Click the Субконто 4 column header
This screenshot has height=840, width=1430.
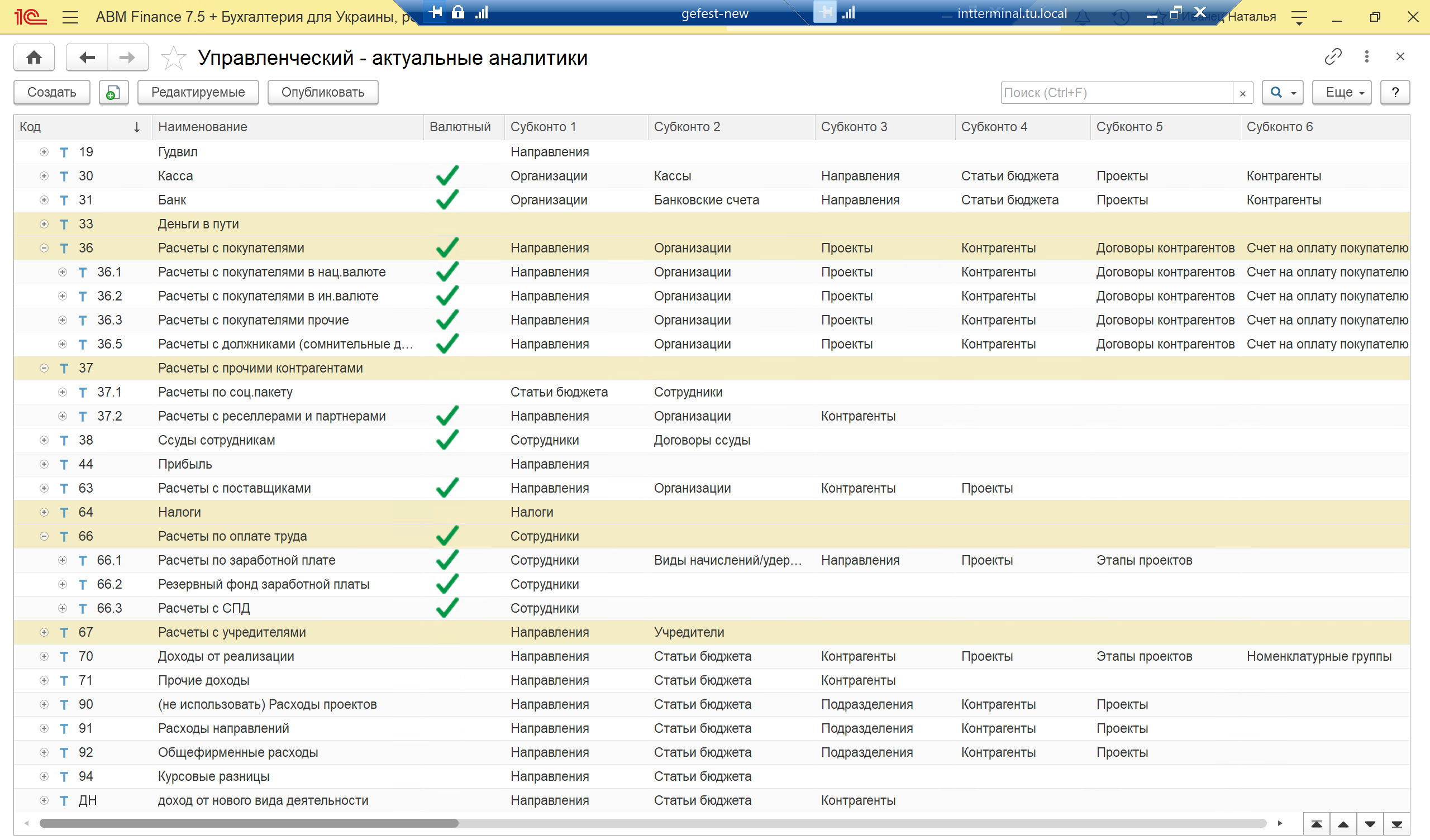1023,127
